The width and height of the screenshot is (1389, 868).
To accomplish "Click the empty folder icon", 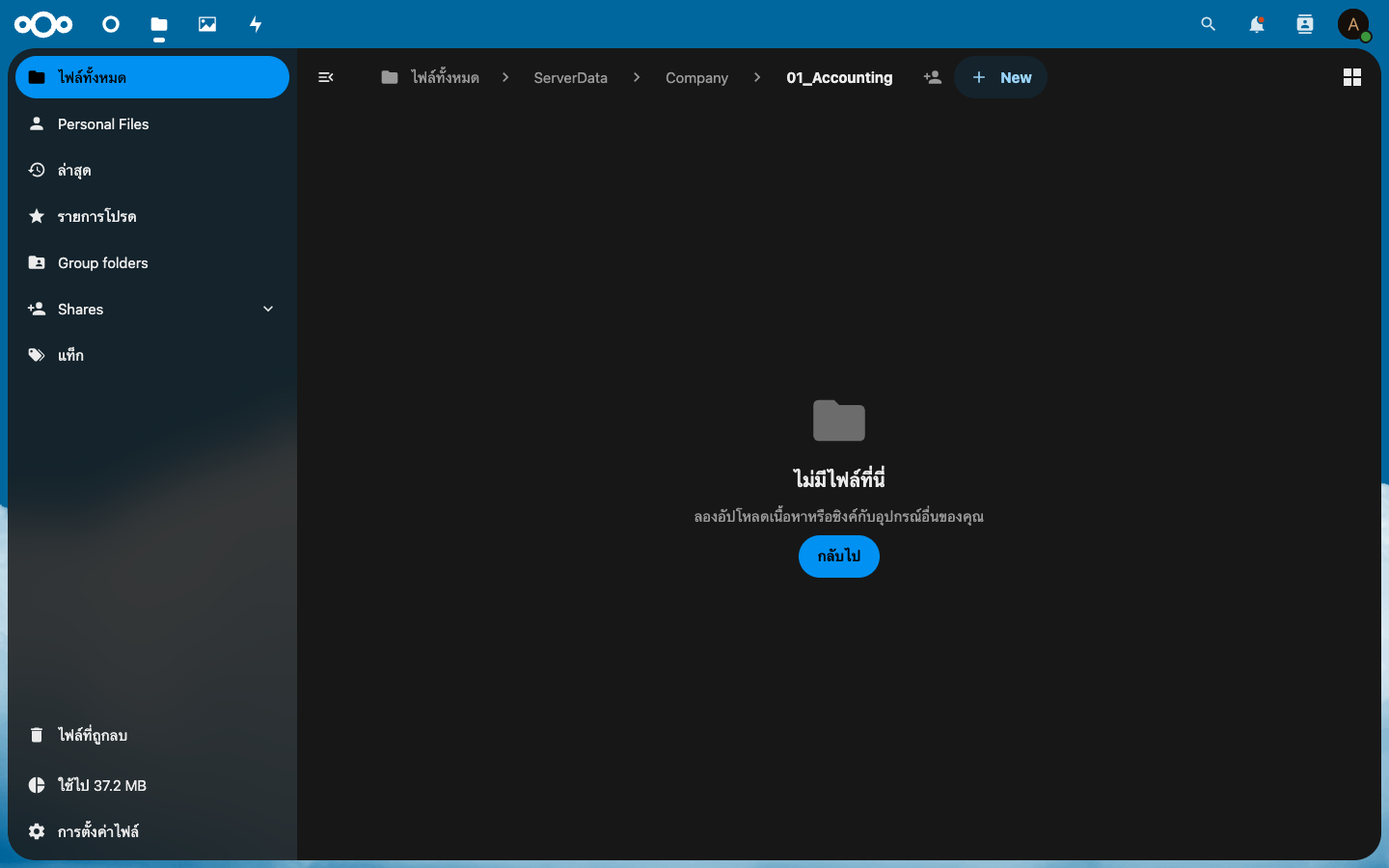I will coord(839,420).
